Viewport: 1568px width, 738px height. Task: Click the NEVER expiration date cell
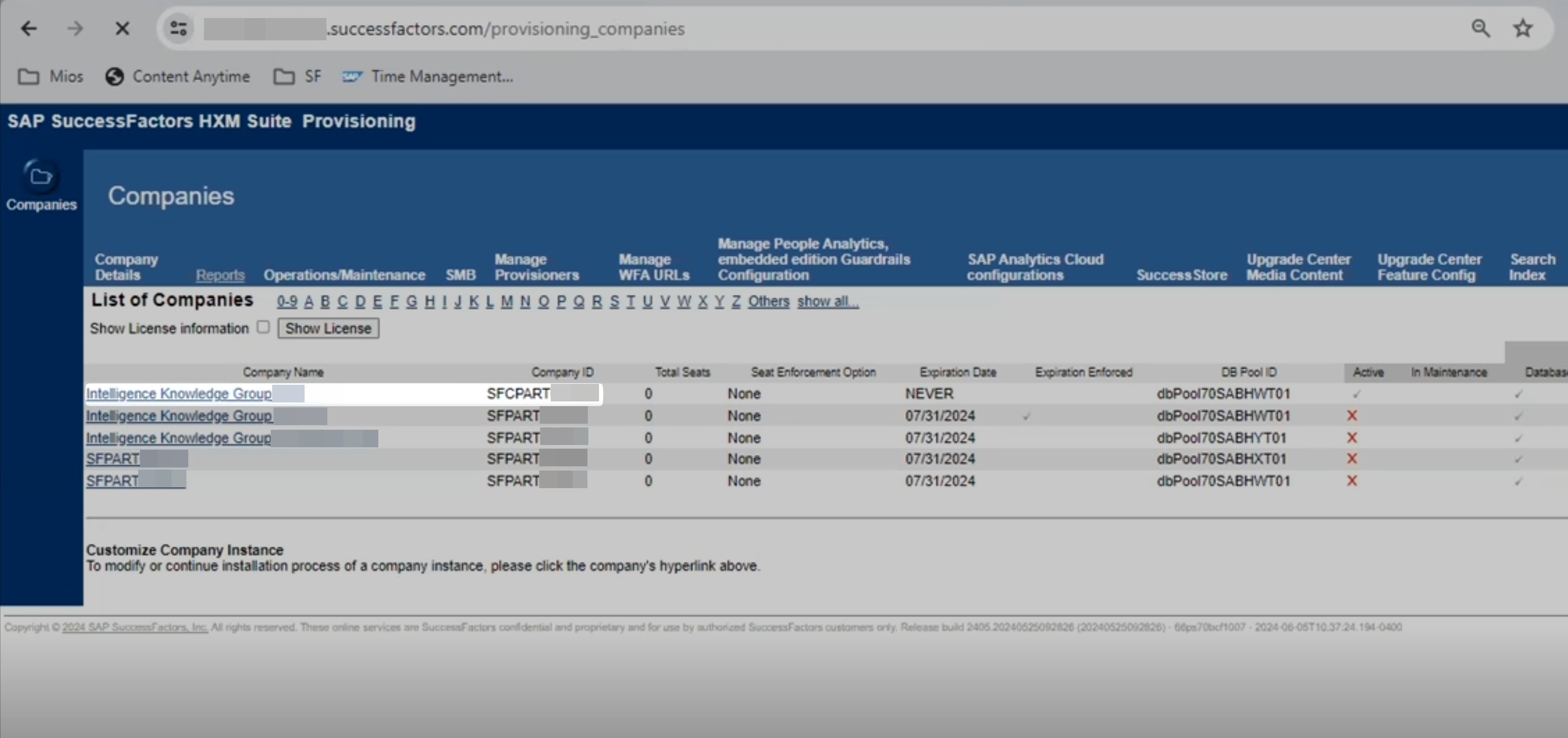[x=929, y=394]
